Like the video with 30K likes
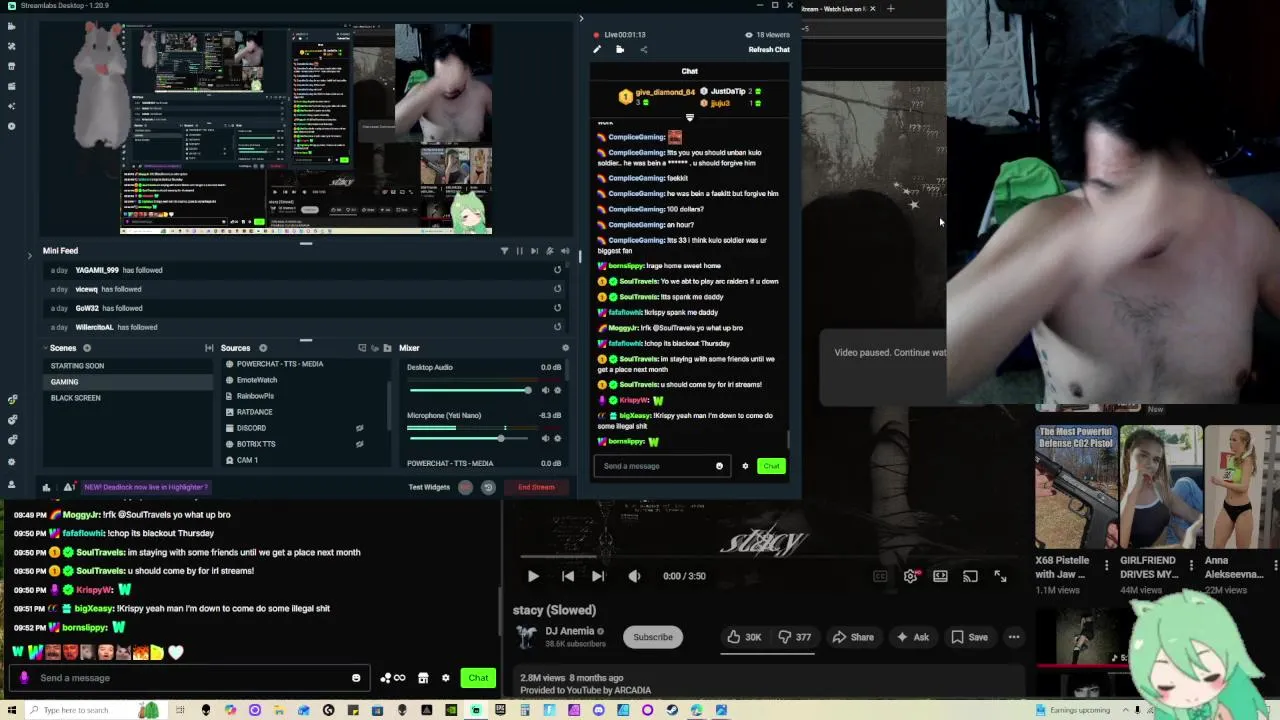This screenshot has width=1280, height=720. pyautogui.click(x=744, y=637)
